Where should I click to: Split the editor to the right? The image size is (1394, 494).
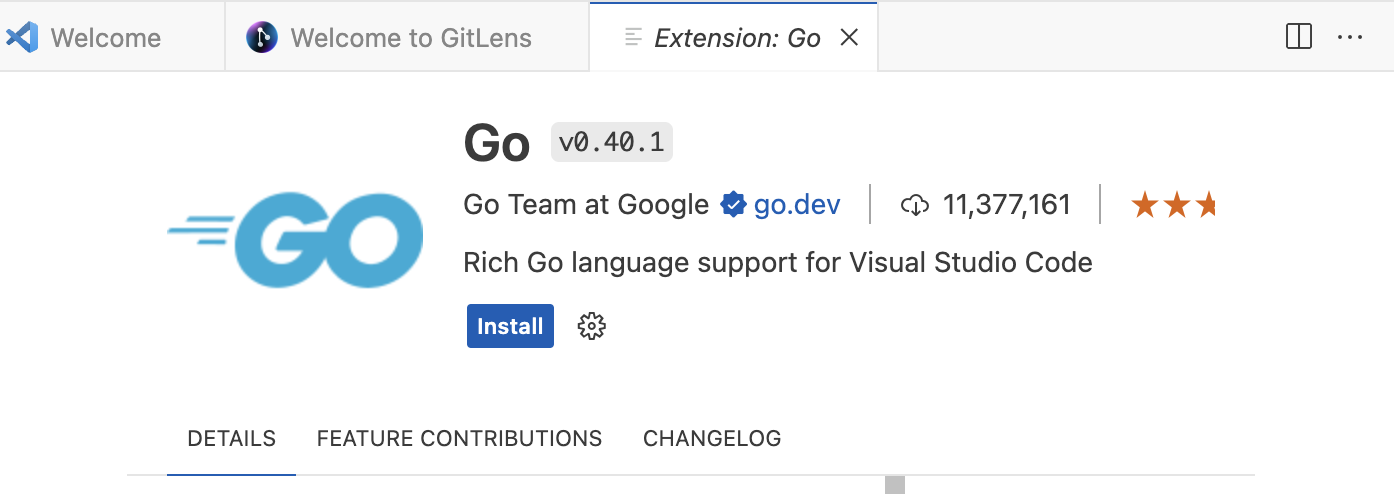tap(1298, 38)
